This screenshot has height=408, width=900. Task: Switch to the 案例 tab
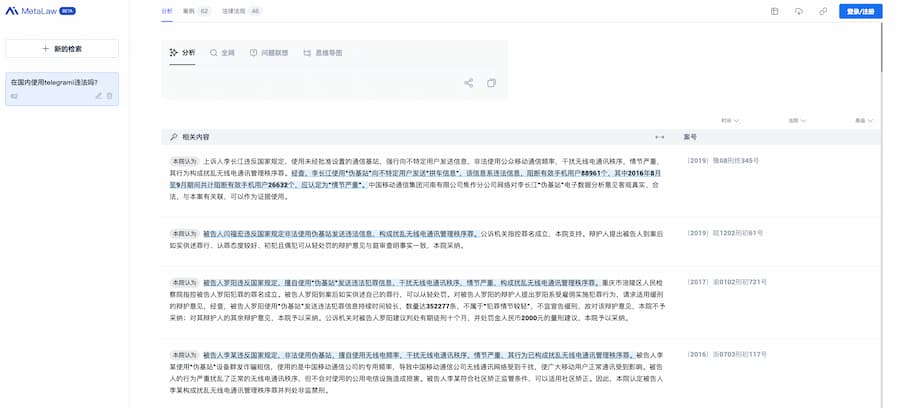196,11
